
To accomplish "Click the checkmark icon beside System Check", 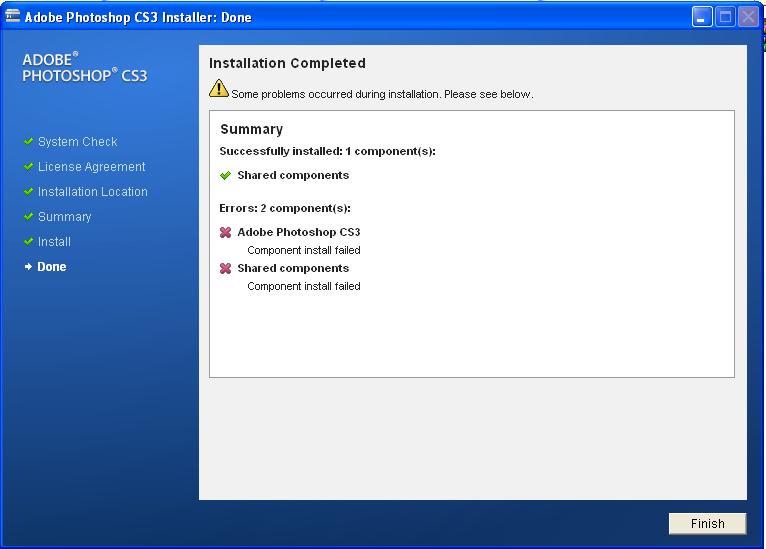I will 29,142.
